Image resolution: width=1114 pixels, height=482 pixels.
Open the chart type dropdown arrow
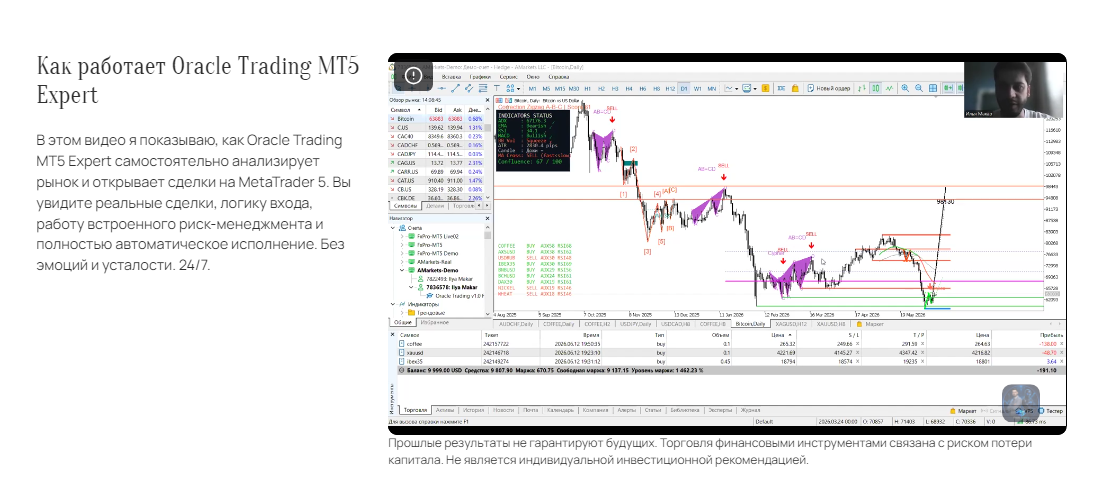pos(737,89)
